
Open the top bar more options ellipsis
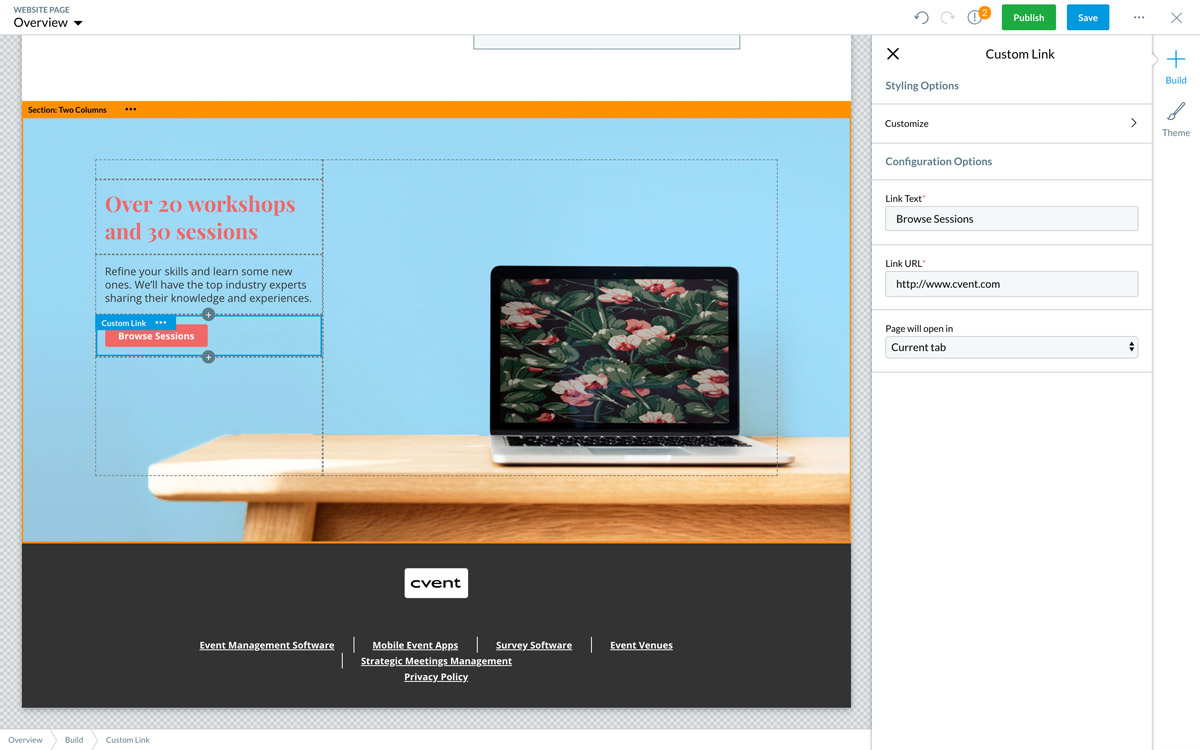(x=1138, y=18)
